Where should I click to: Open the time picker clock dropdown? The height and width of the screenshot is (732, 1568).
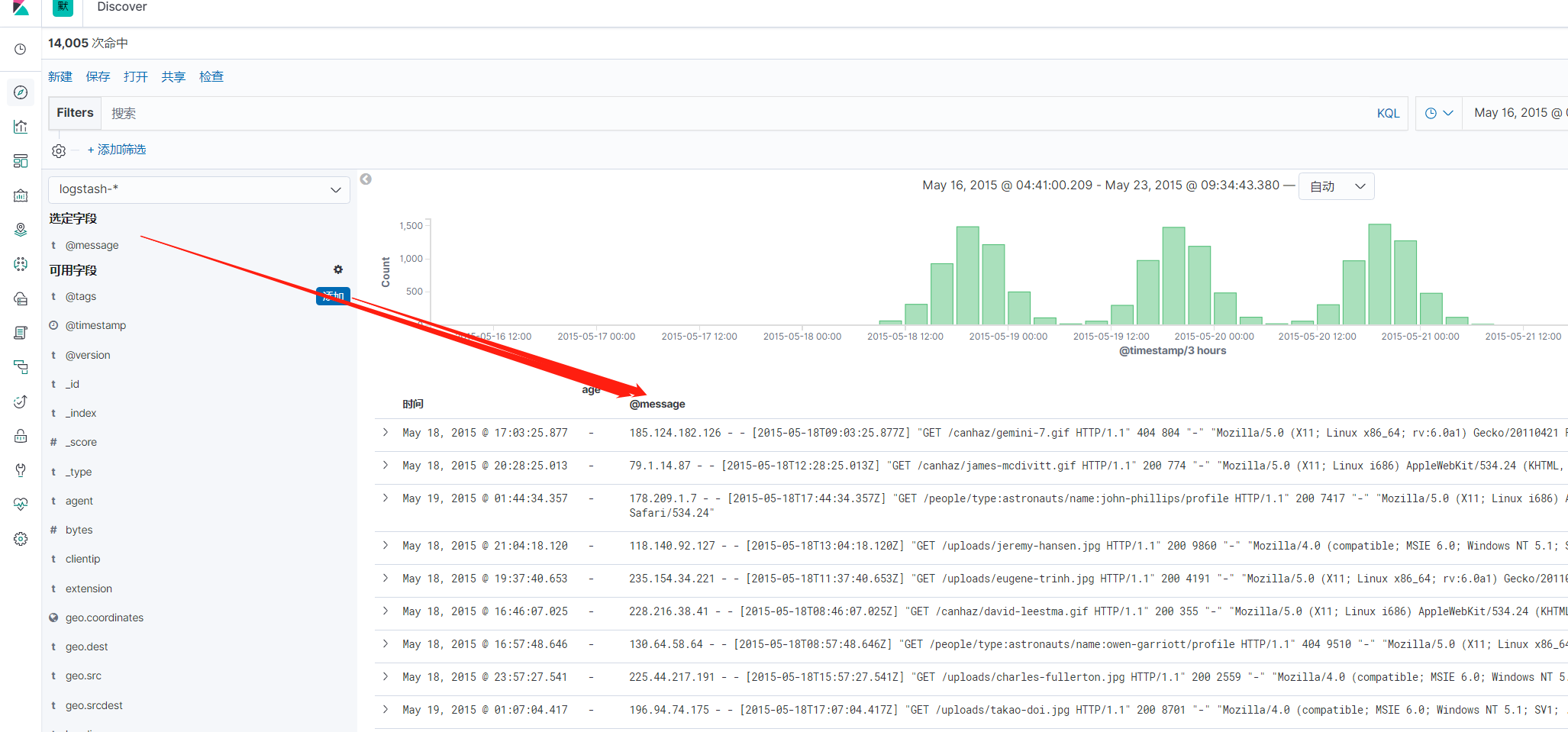(1438, 112)
